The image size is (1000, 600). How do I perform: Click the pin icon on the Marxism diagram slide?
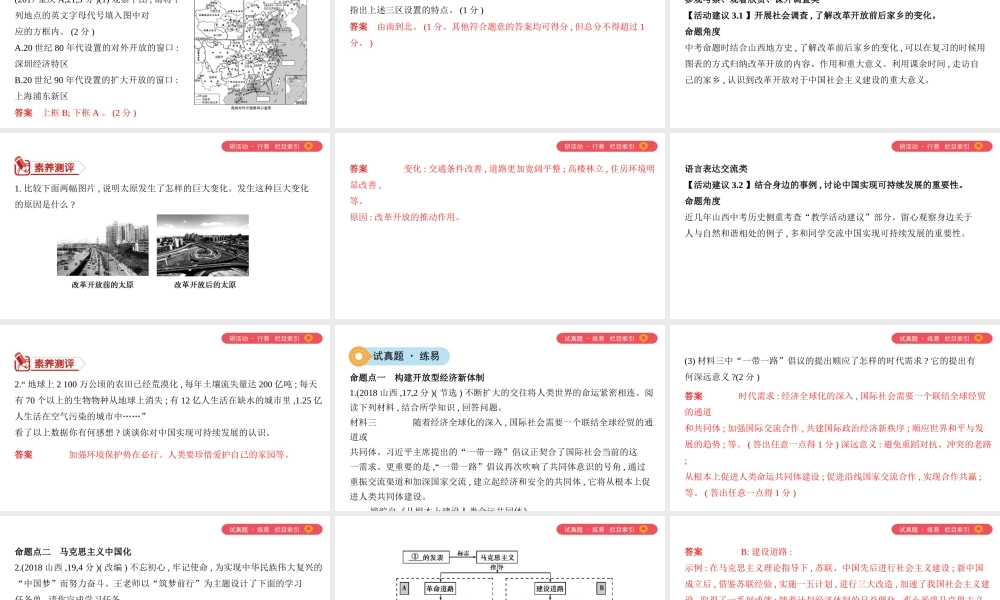(643, 529)
